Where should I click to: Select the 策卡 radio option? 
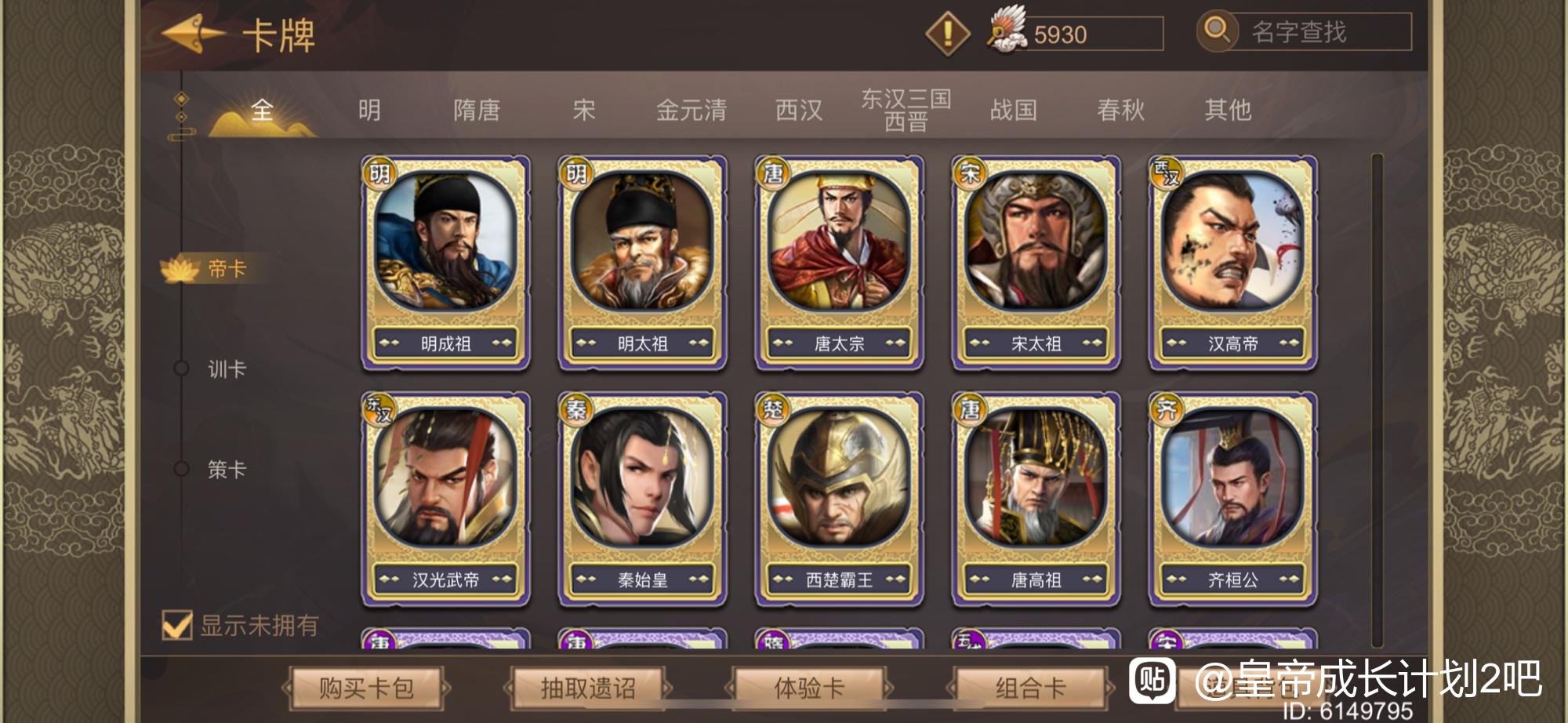pos(181,469)
